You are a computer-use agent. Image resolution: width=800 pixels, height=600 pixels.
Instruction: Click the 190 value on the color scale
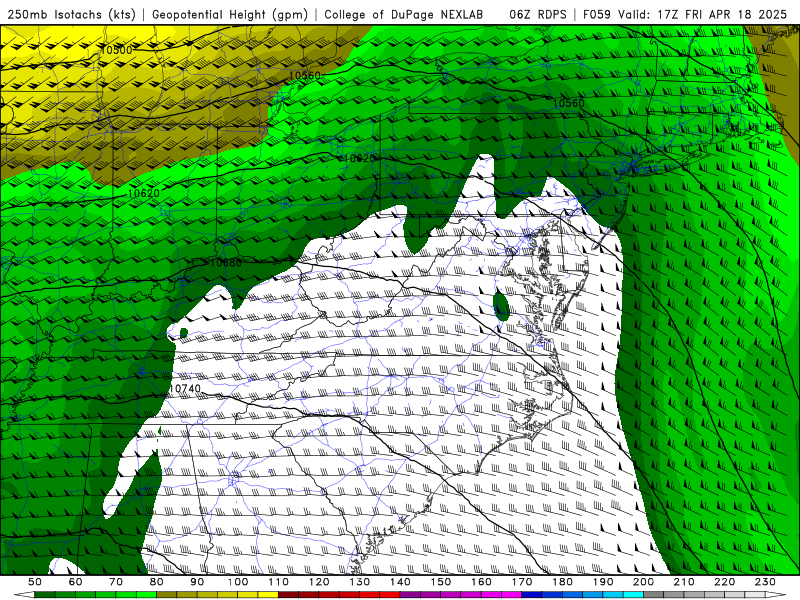click(x=603, y=582)
